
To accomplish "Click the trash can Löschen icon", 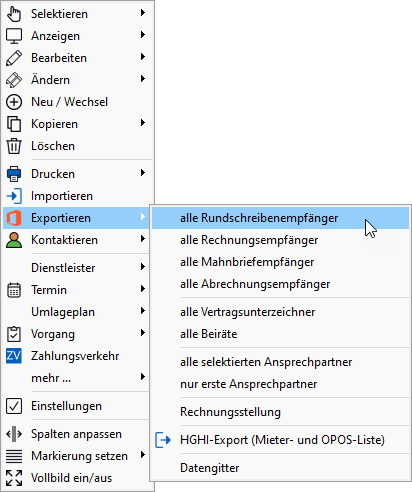I will pos(14,146).
